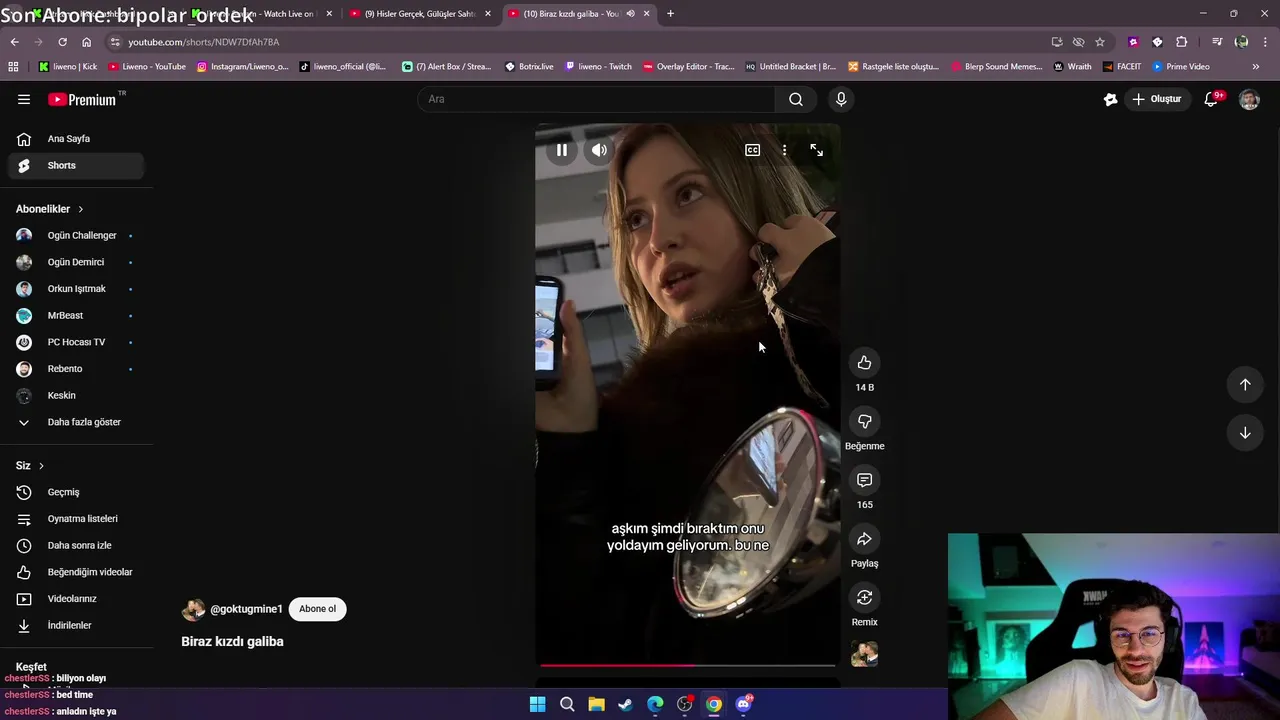This screenshot has width=1280, height=720.
Task: Open Daha sonra izle list
Action: pos(76,545)
